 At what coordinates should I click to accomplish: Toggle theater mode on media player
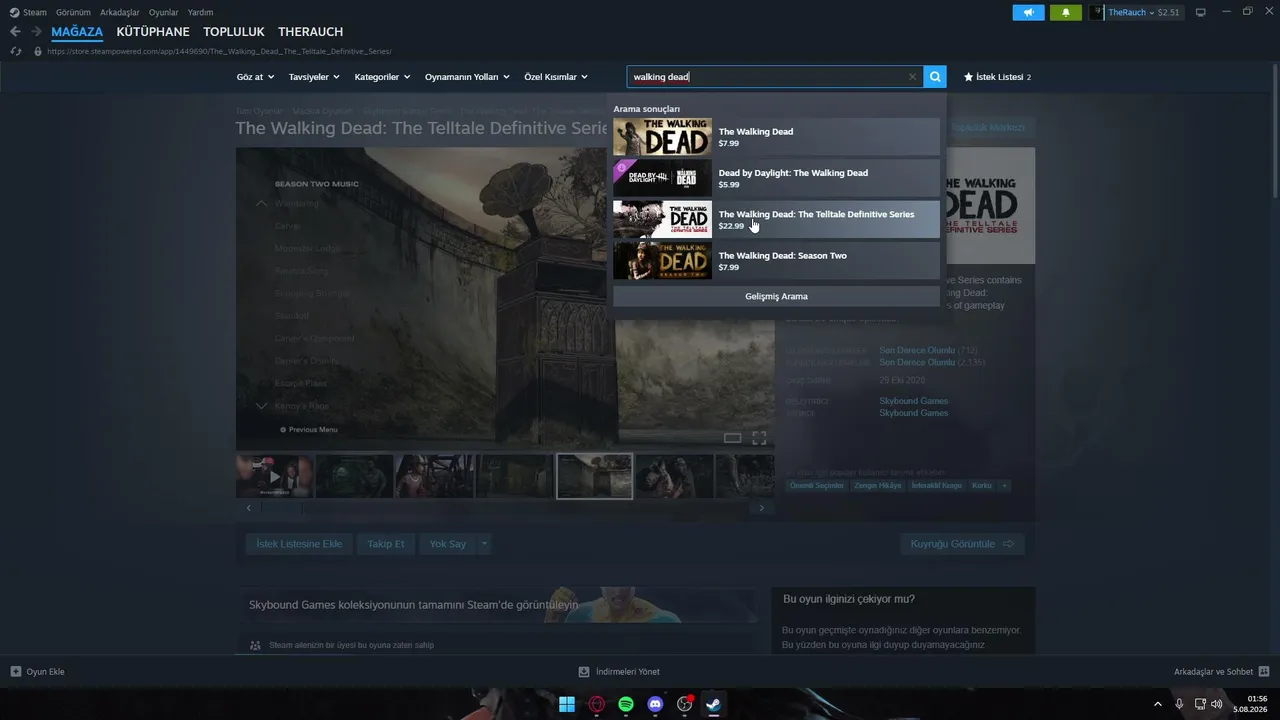pyautogui.click(x=732, y=438)
